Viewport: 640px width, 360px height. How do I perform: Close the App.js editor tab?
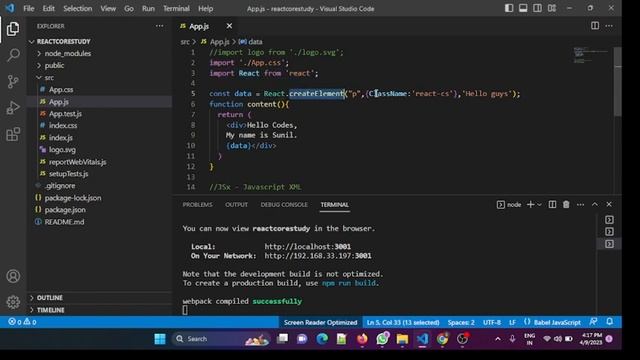click(x=229, y=26)
